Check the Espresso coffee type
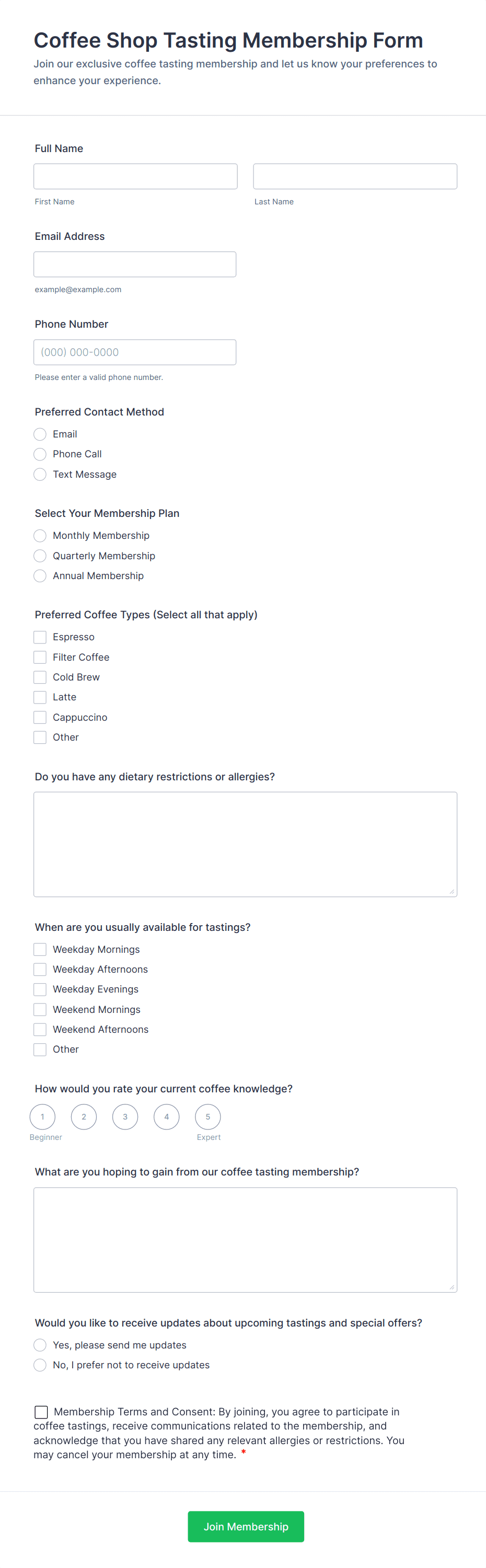The image size is (486, 1568). click(x=40, y=637)
